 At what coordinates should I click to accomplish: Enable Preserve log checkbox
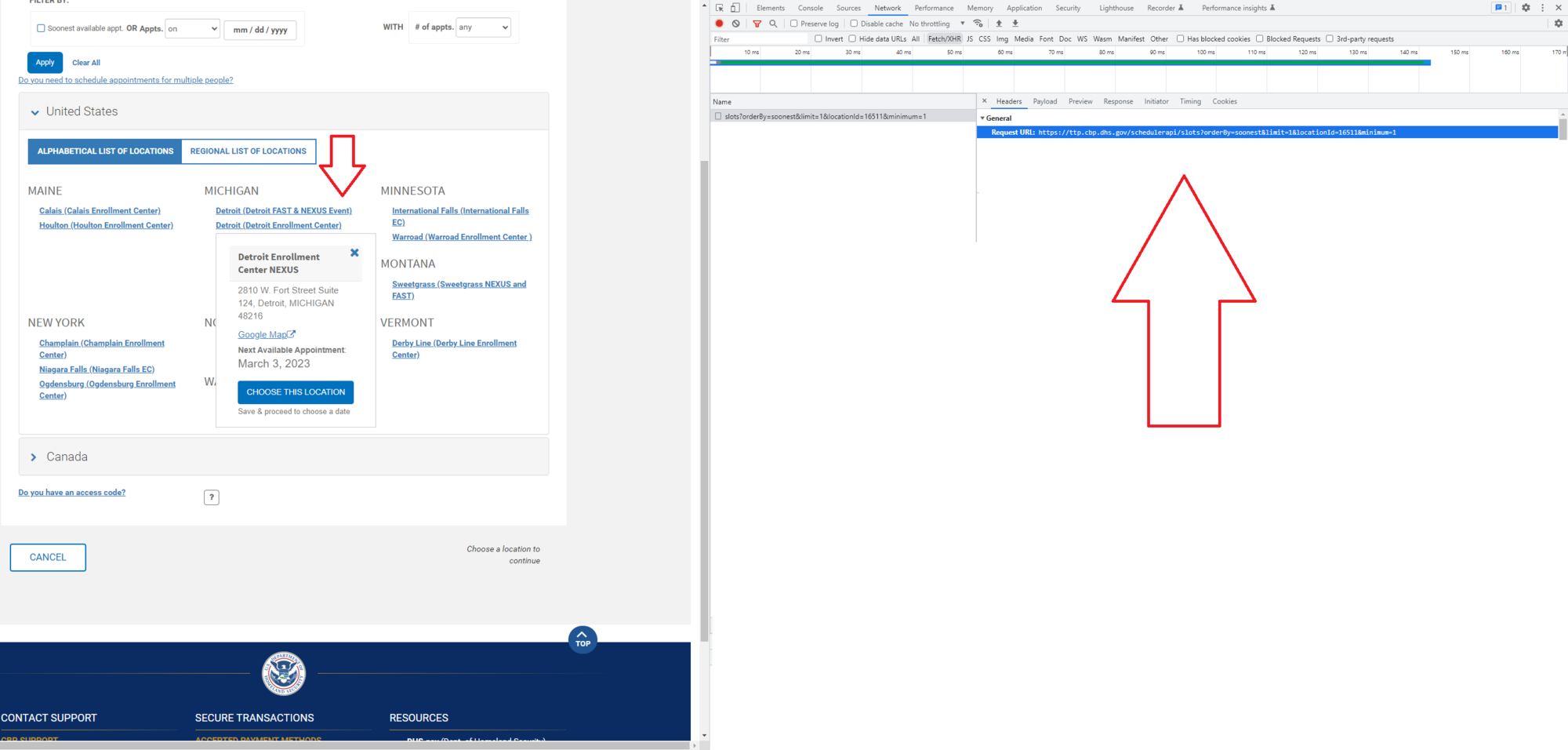794,24
